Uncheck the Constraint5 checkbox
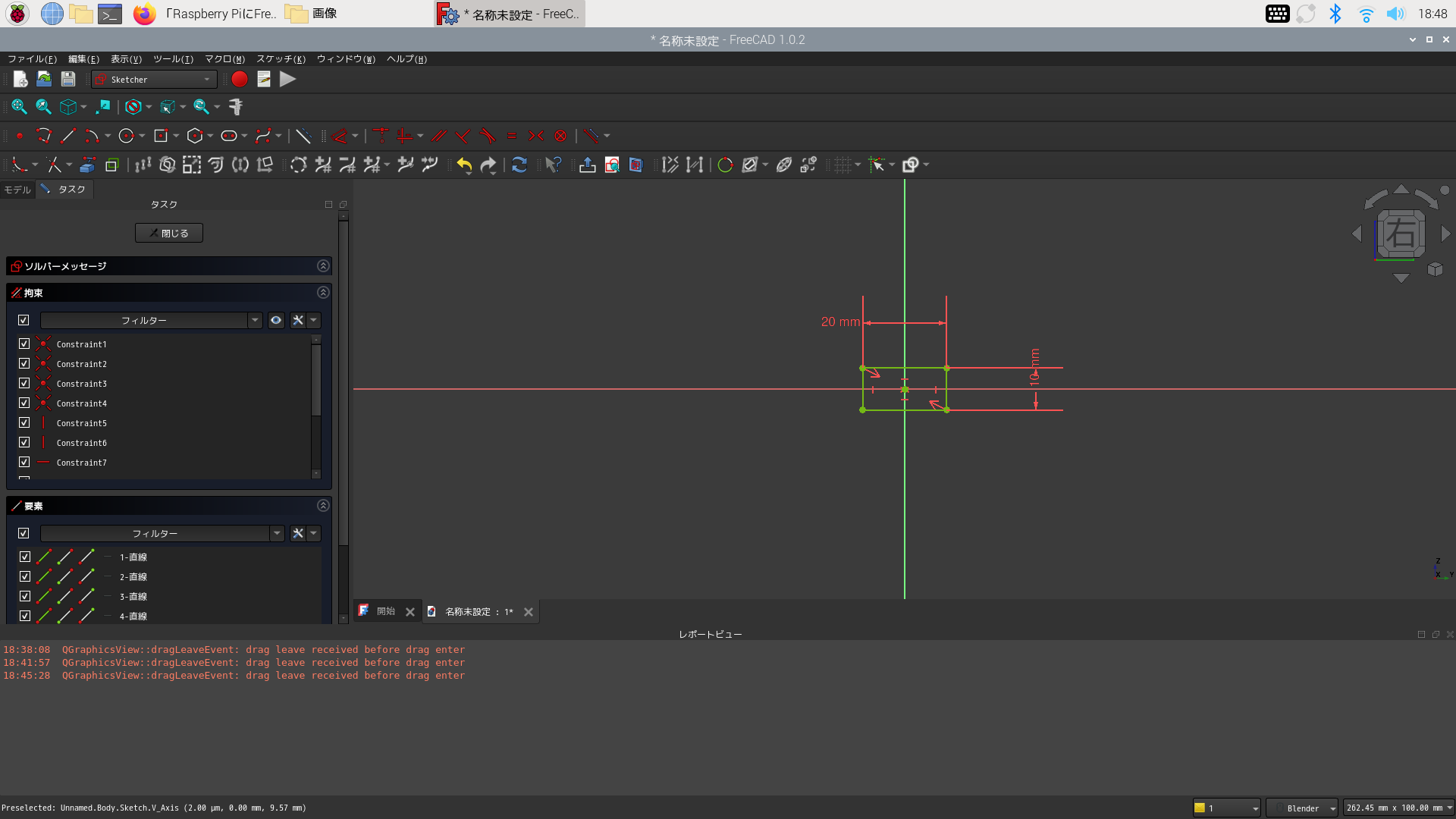The width and height of the screenshot is (1456, 819). pyautogui.click(x=24, y=422)
